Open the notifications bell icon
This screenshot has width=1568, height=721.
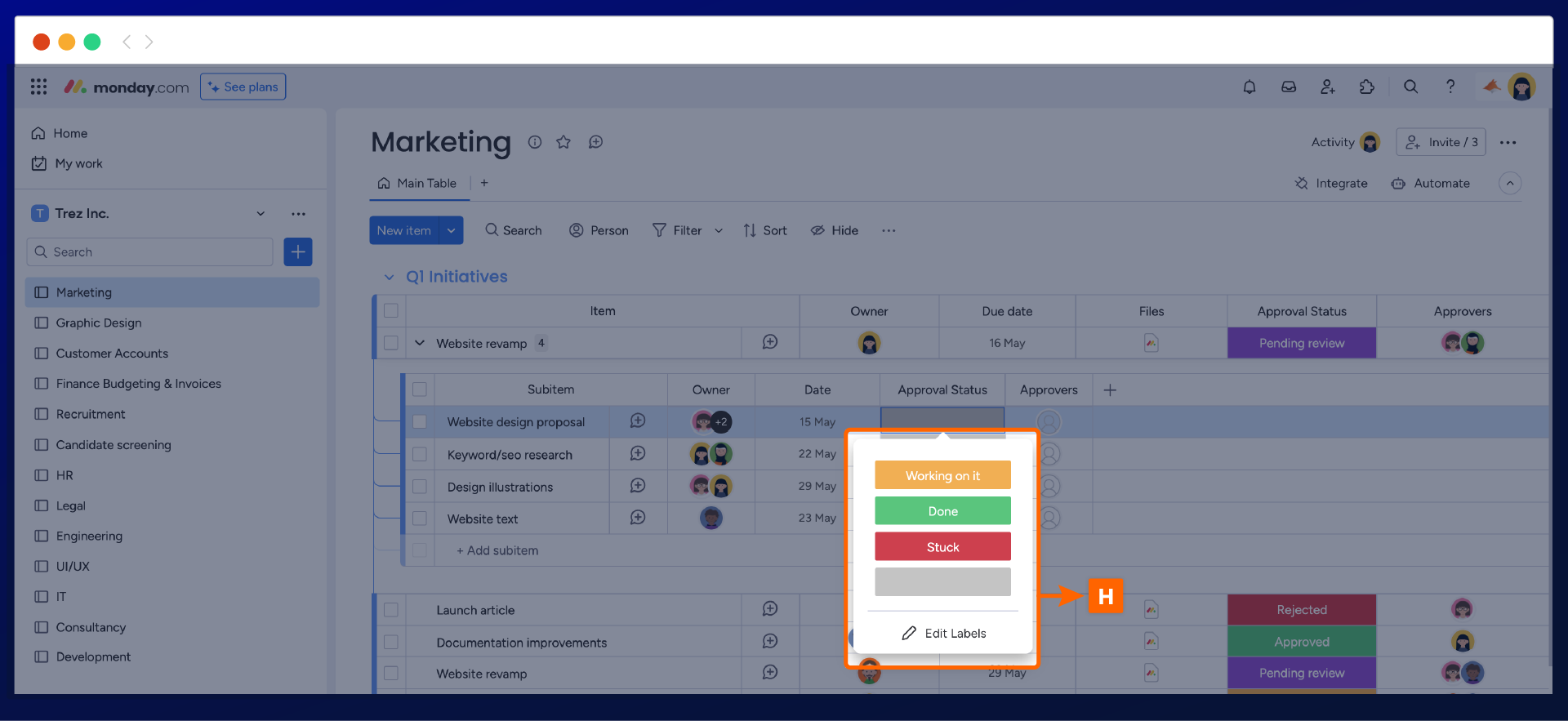pyautogui.click(x=1249, y=87)
